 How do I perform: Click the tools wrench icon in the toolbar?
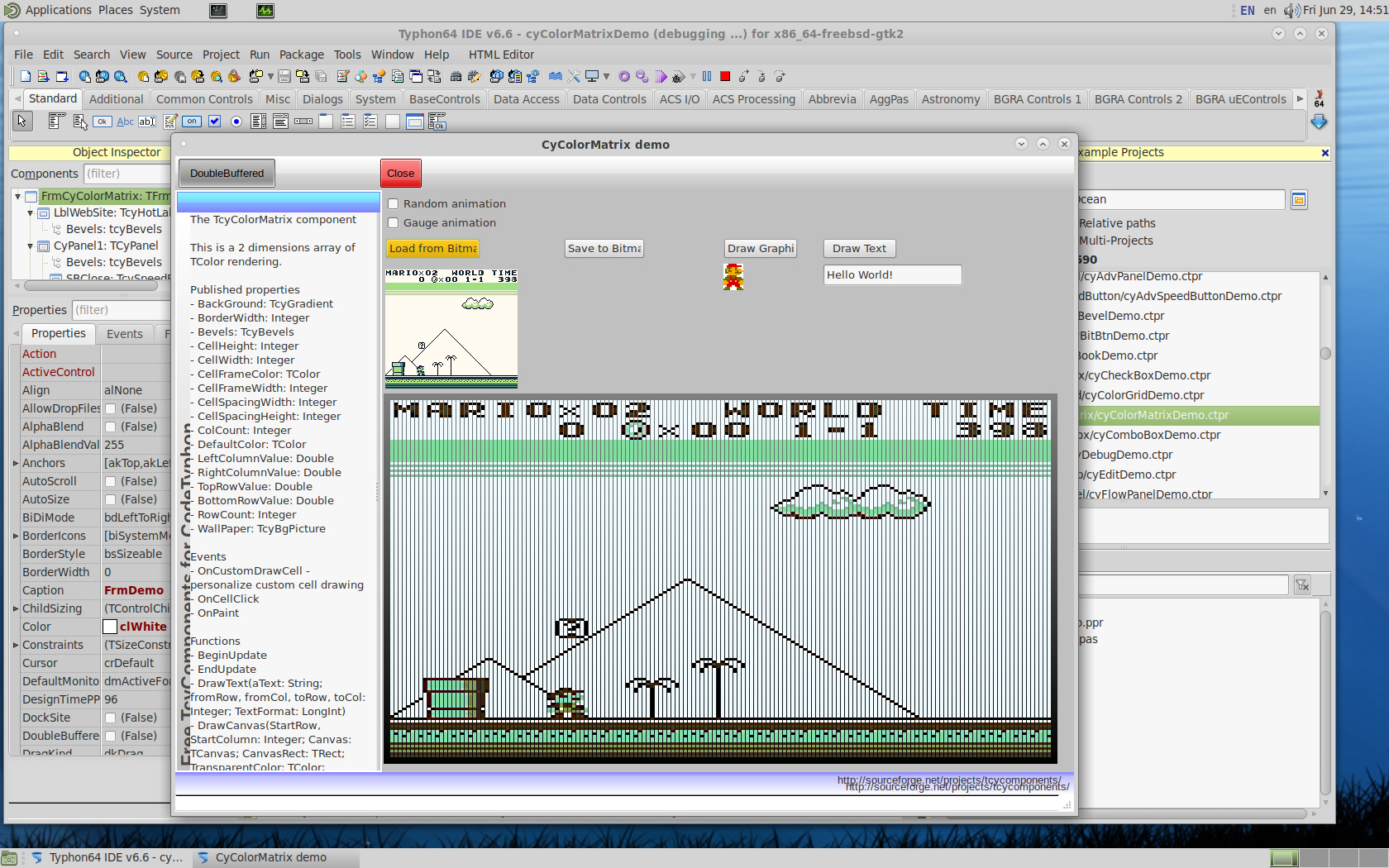(x=574, y=76)
